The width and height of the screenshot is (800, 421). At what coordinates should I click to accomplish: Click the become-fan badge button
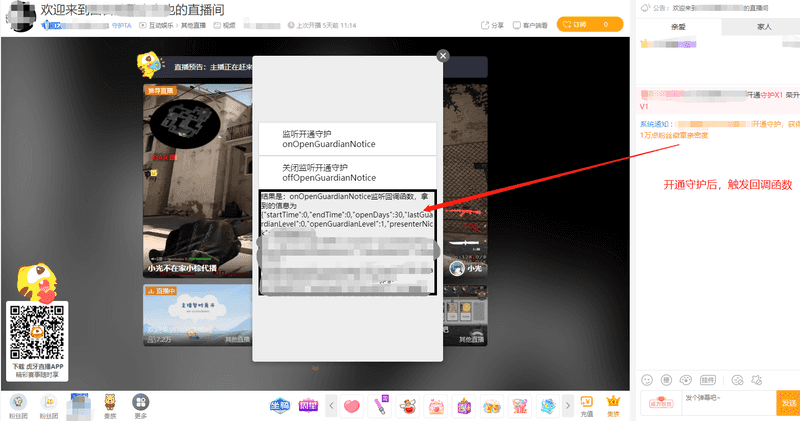coord(661,402)
